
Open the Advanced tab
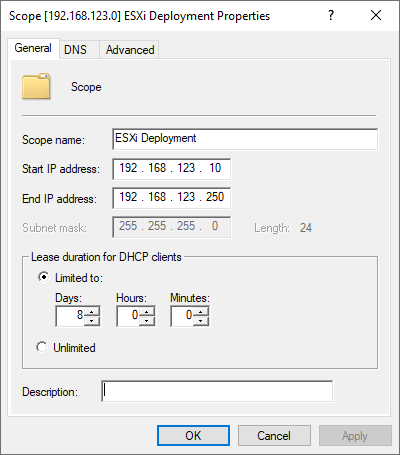tap(130, 50)
